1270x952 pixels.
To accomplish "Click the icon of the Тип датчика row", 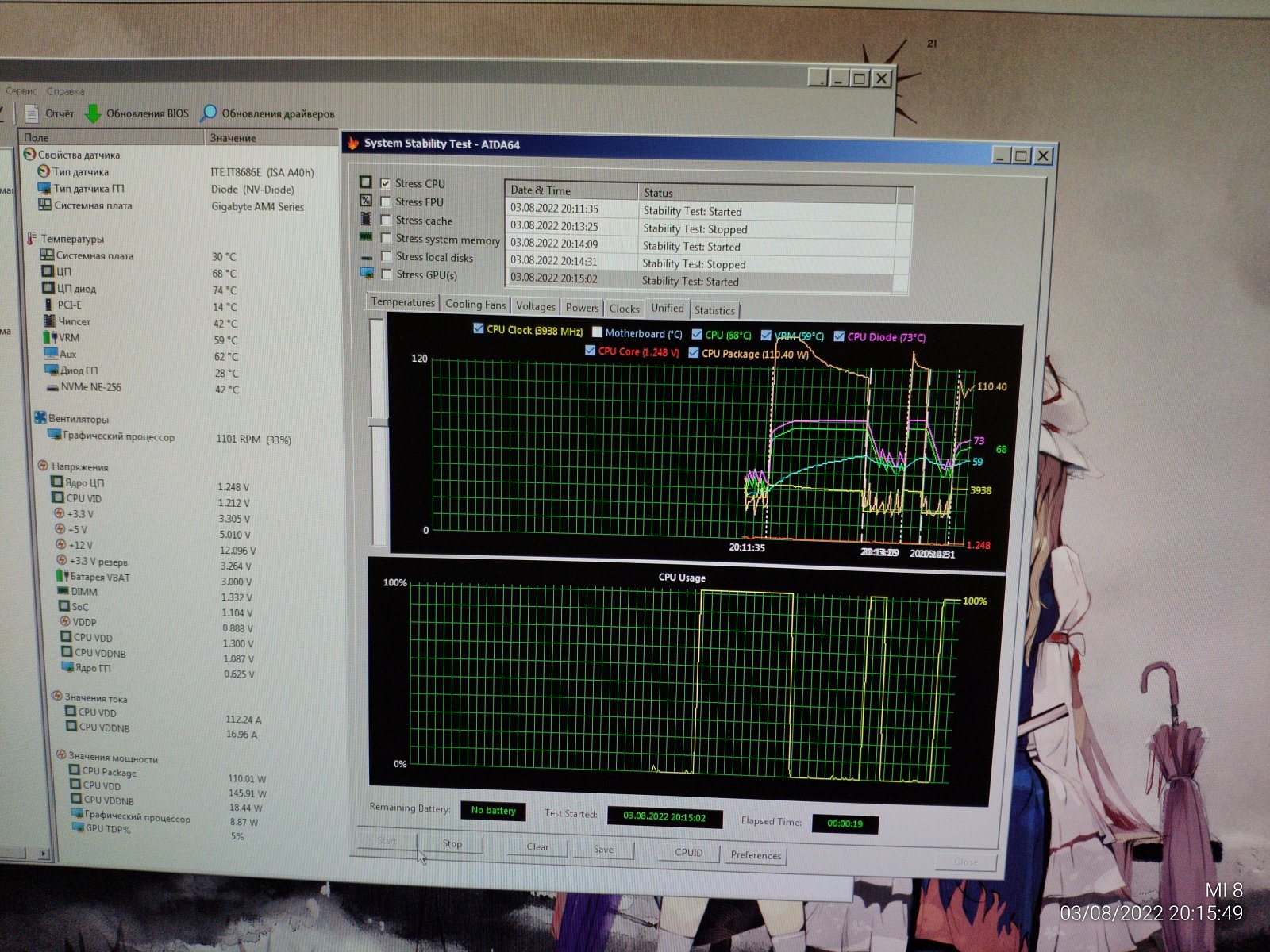I will point(44,171).
